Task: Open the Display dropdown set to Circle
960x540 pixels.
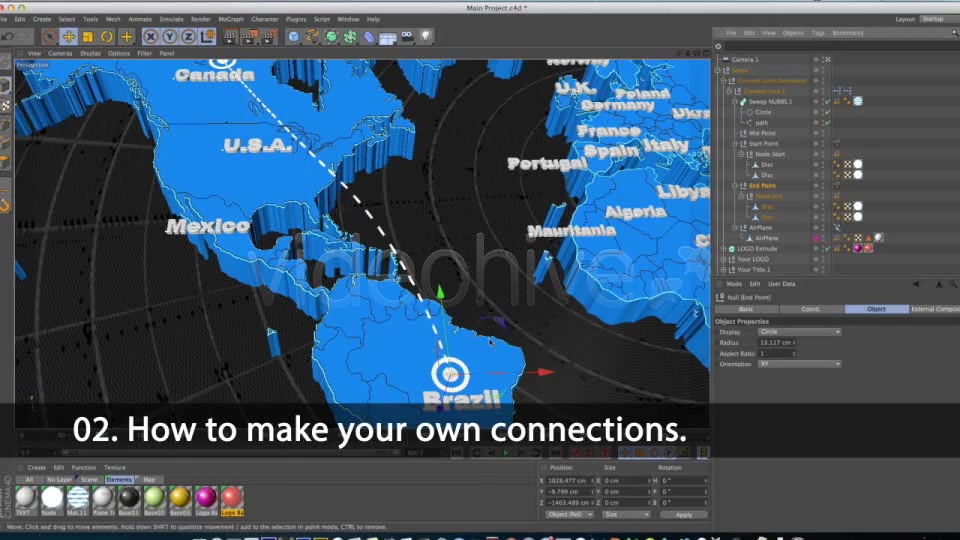Action: pos(799,332)
